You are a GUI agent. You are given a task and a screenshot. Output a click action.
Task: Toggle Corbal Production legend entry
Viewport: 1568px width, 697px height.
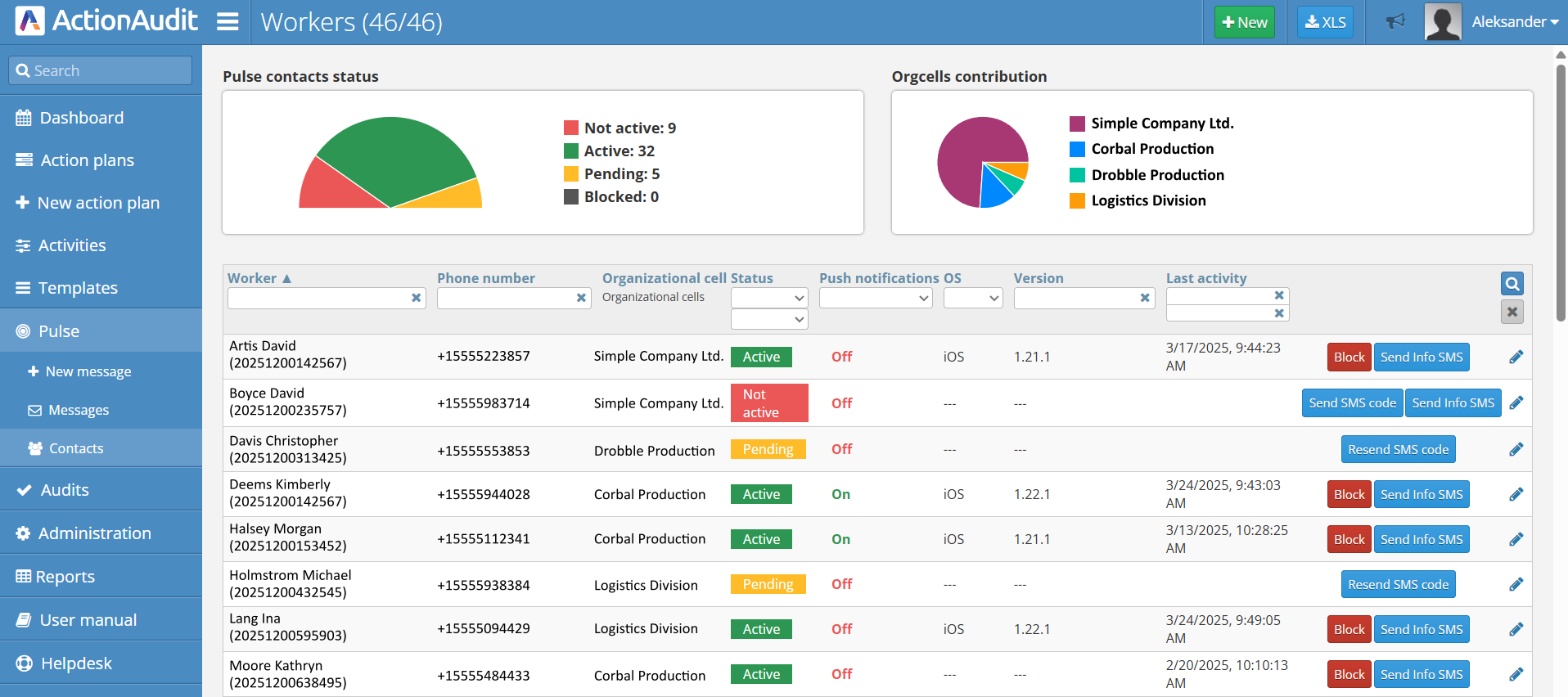click(1151, 149)
